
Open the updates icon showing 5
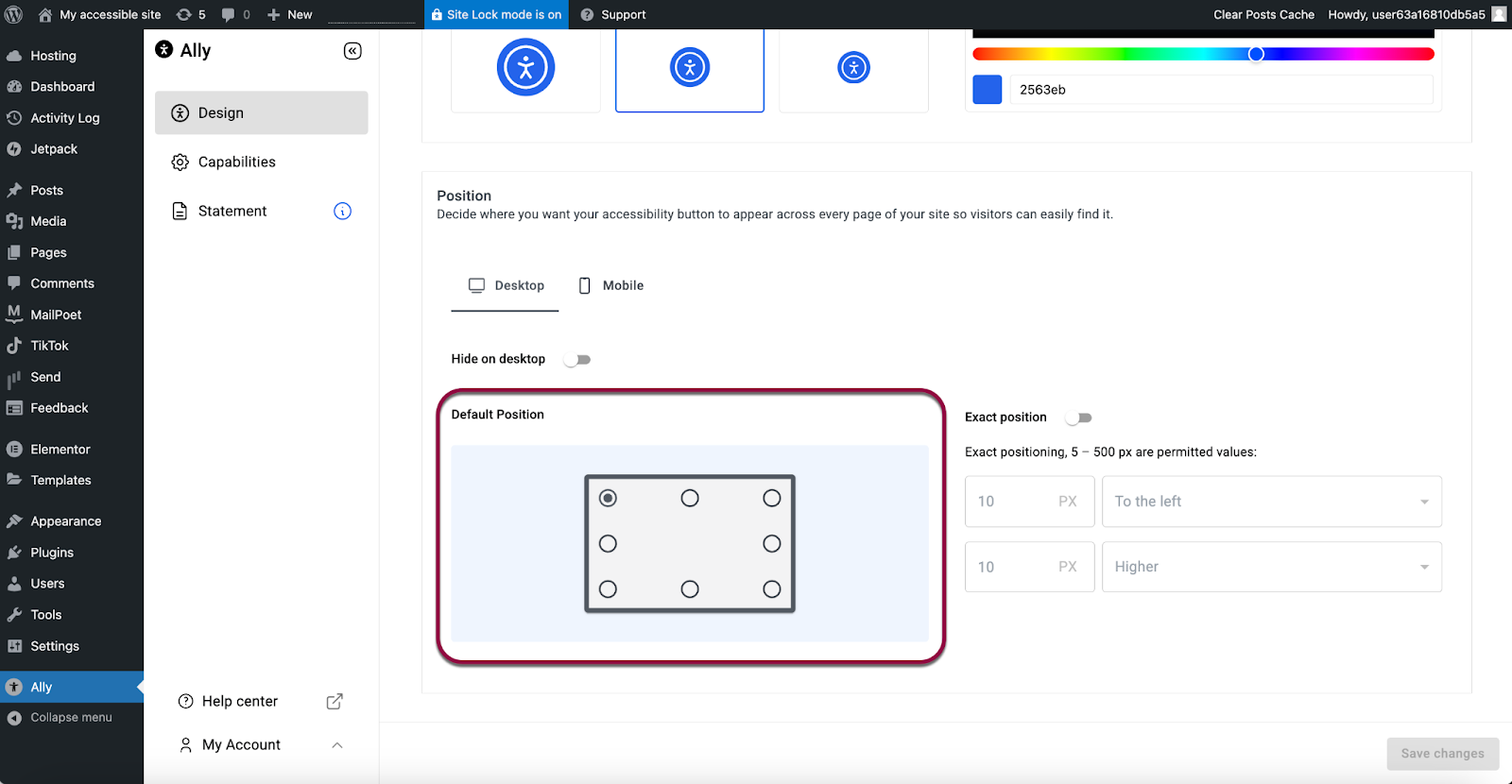(x=190, y=14)
